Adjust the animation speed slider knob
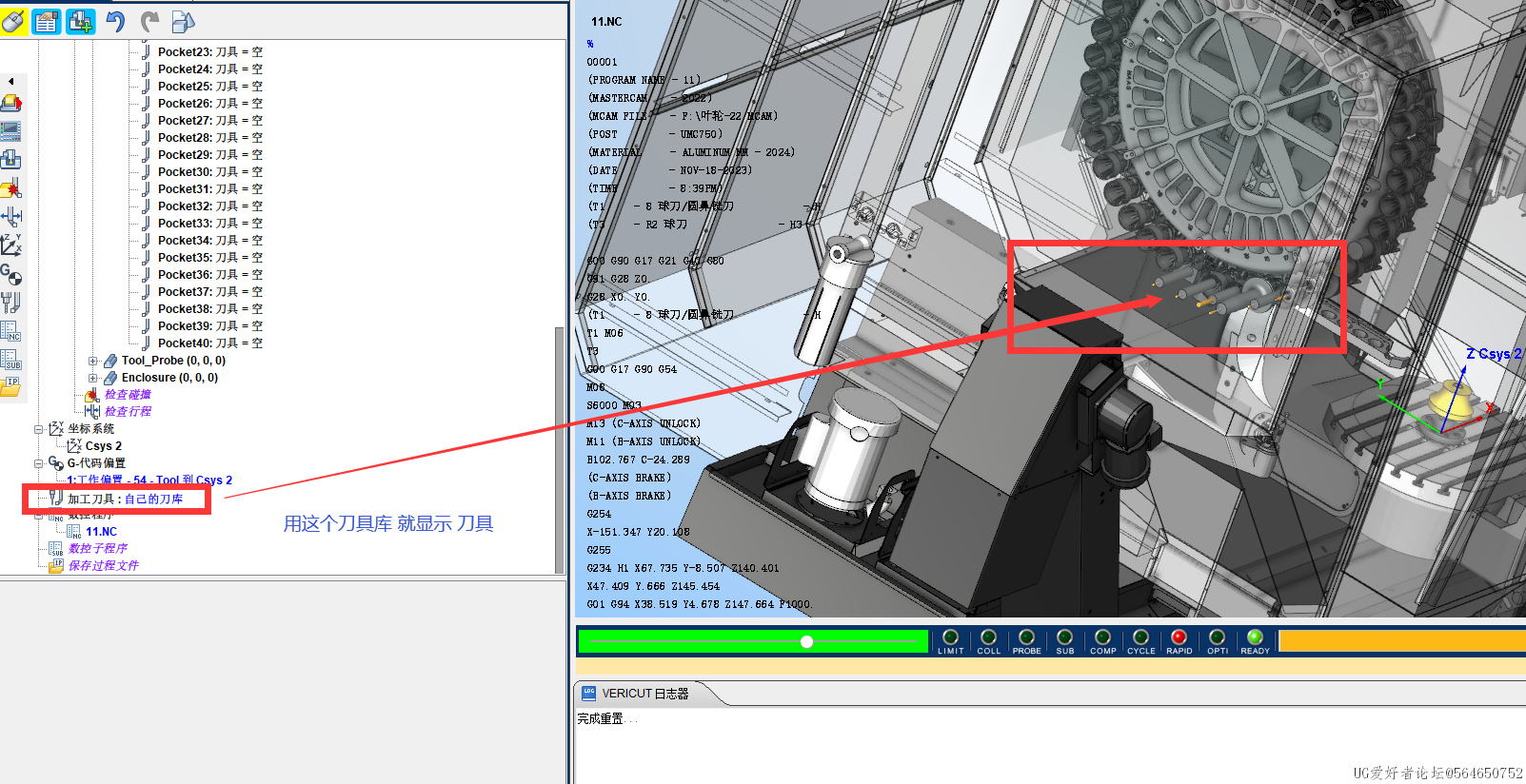The image size is (1526, 784). (806, 642)
